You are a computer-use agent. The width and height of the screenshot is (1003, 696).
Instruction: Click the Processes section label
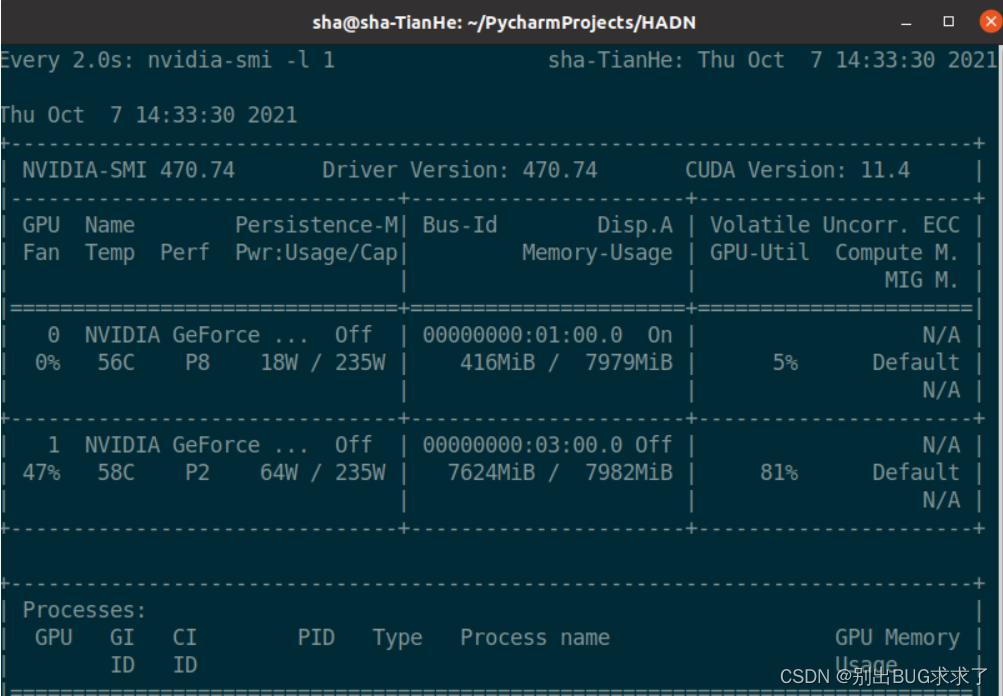[84, 610]
